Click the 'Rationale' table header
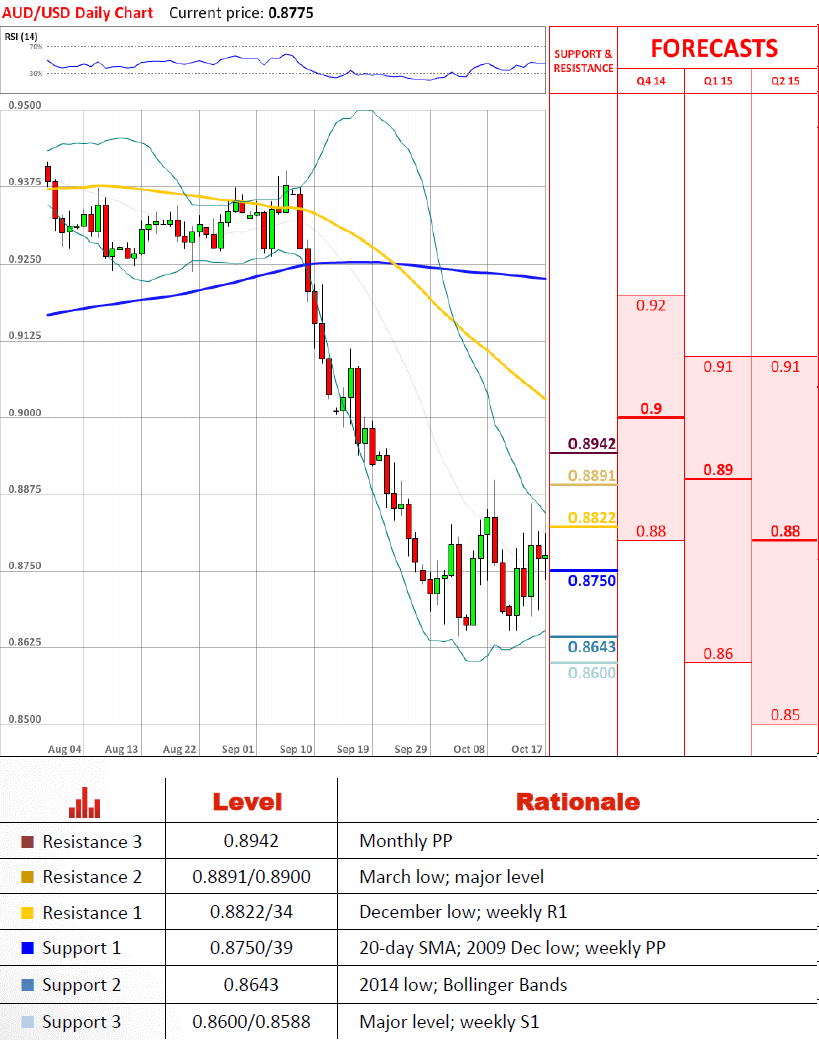Image resolution: width=819 pixels, height=1040 pixels. [x=578, y=802]
